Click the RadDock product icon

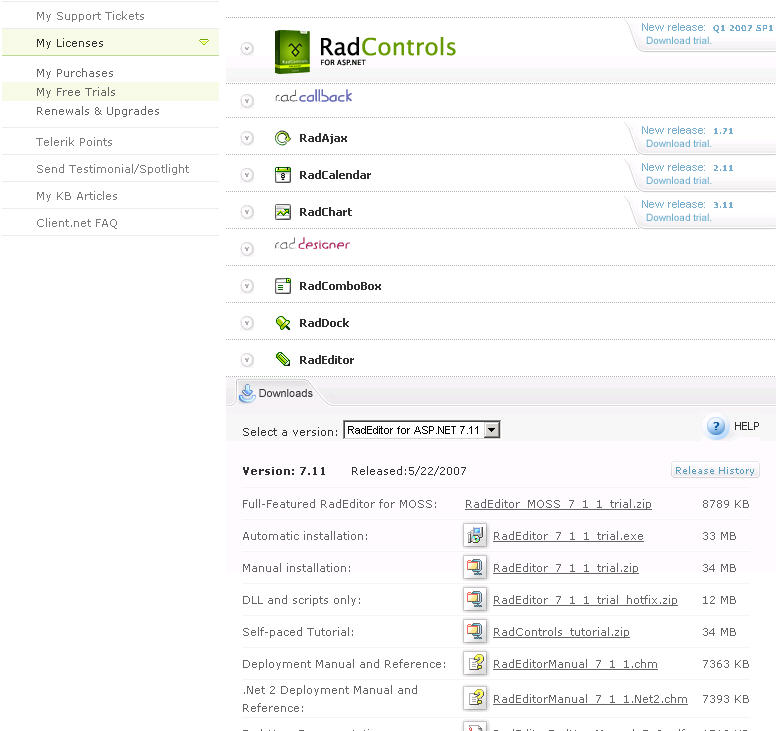pos(283,323)
